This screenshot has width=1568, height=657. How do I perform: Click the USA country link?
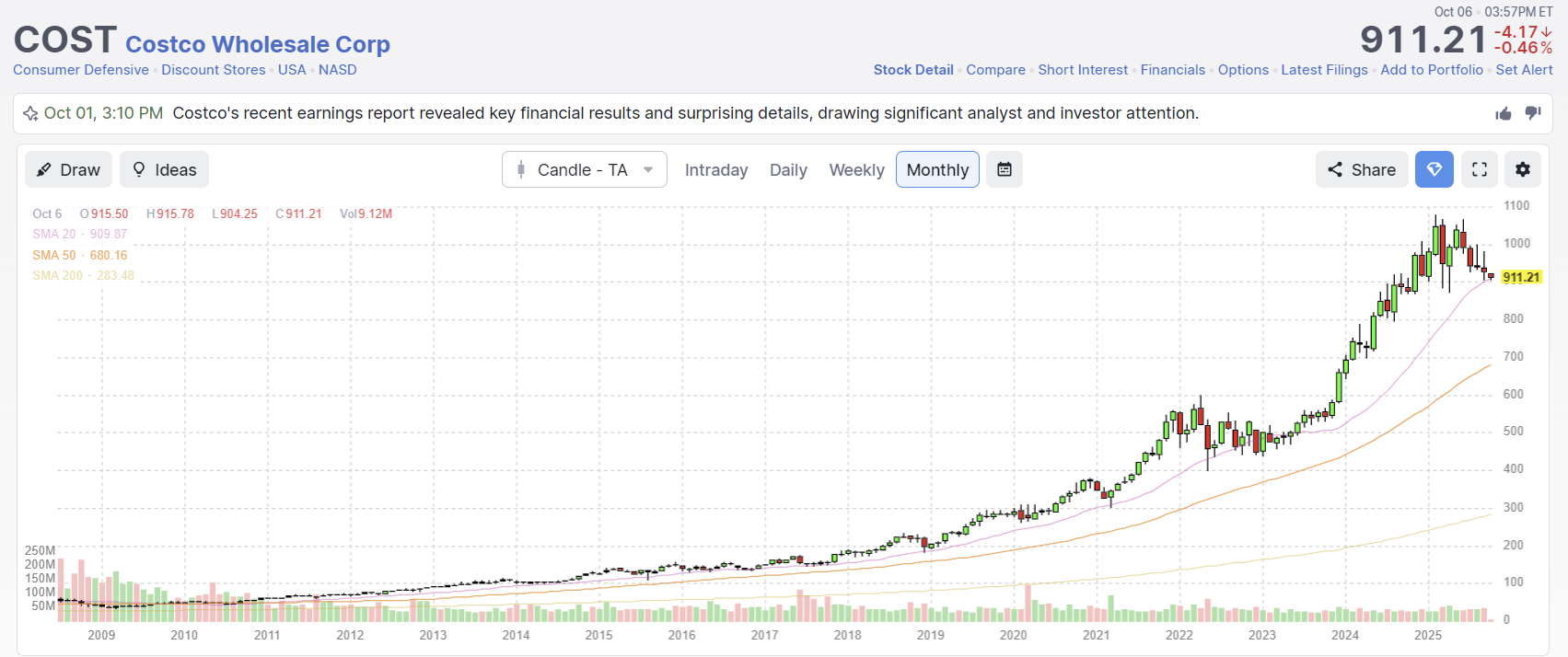(x=292, y=70)
